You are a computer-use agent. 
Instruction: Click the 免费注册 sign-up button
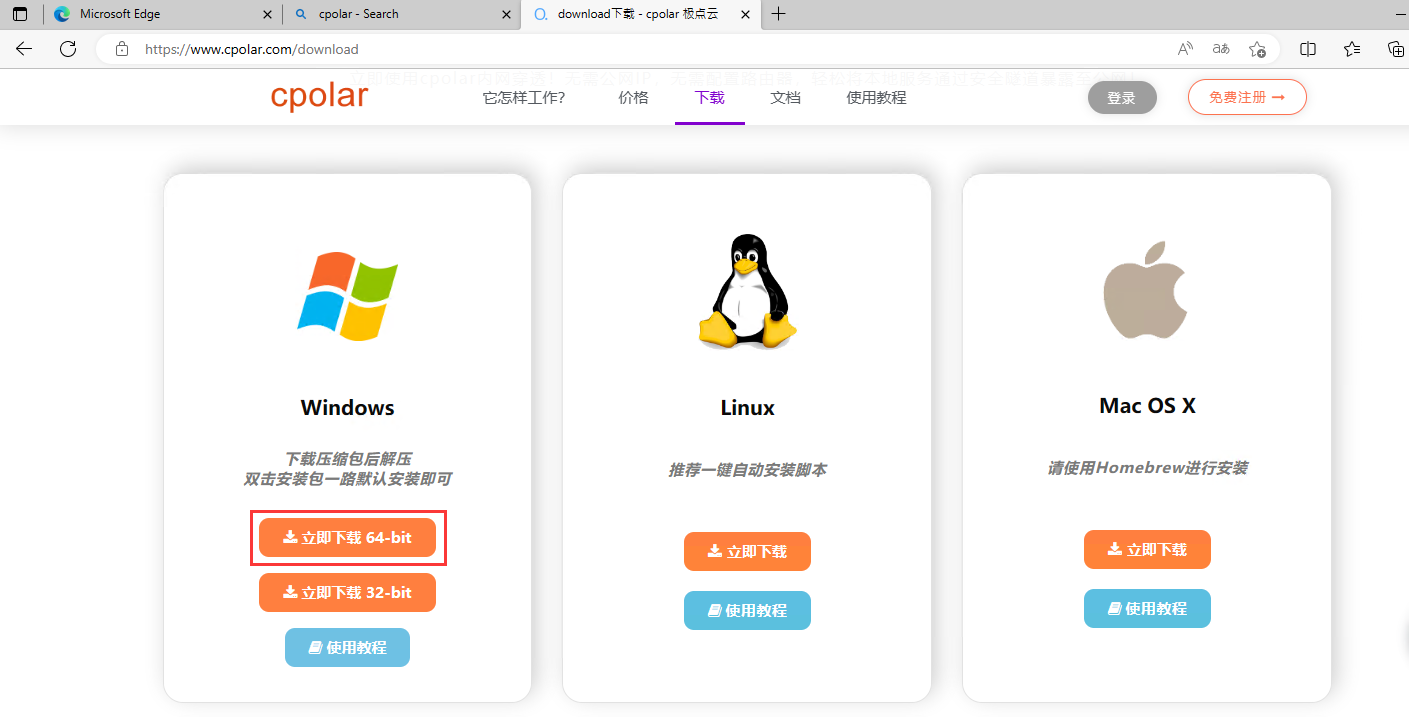(1247, 97)
